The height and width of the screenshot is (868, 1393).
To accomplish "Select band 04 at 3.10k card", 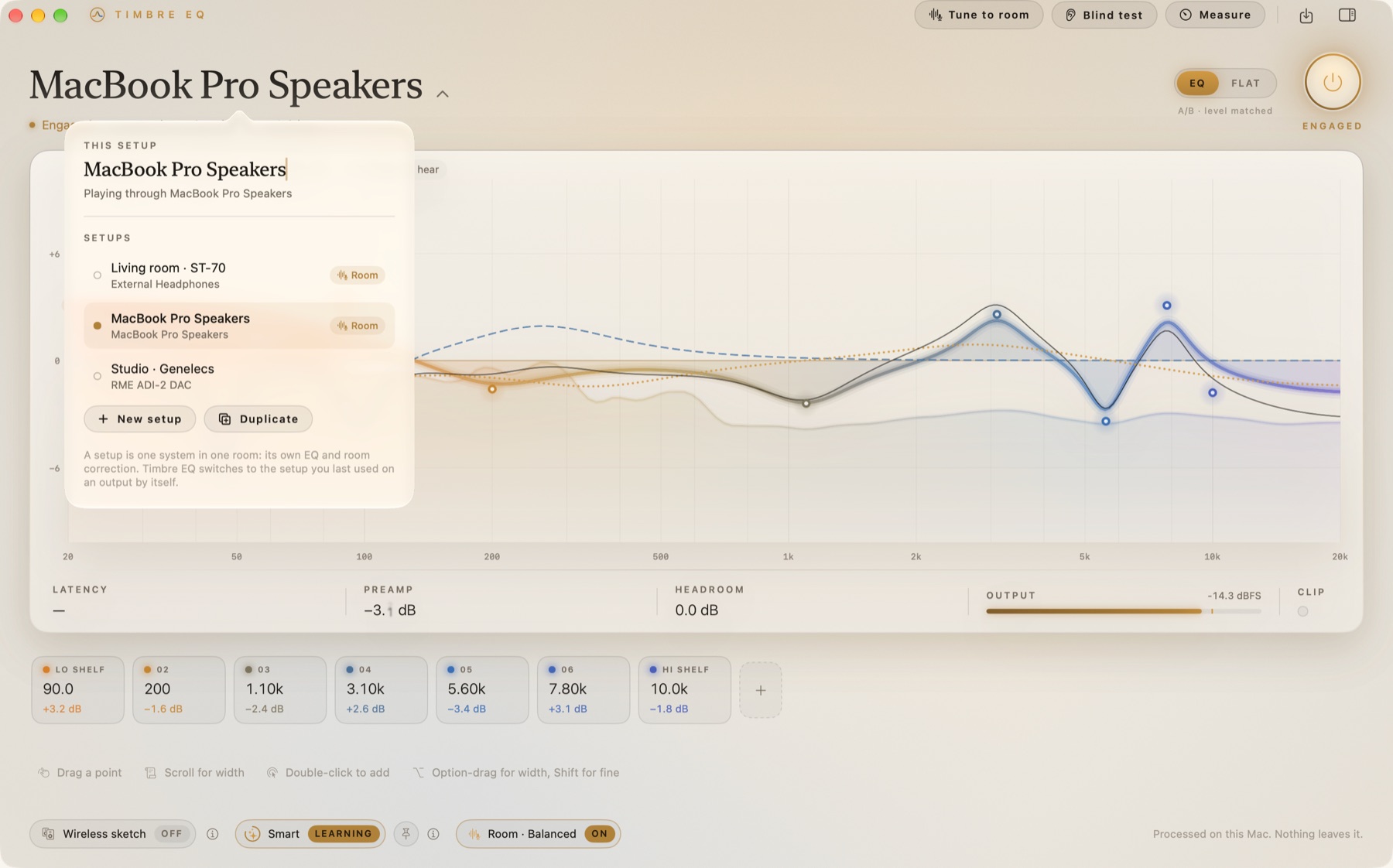I will (x=381, y=689).
